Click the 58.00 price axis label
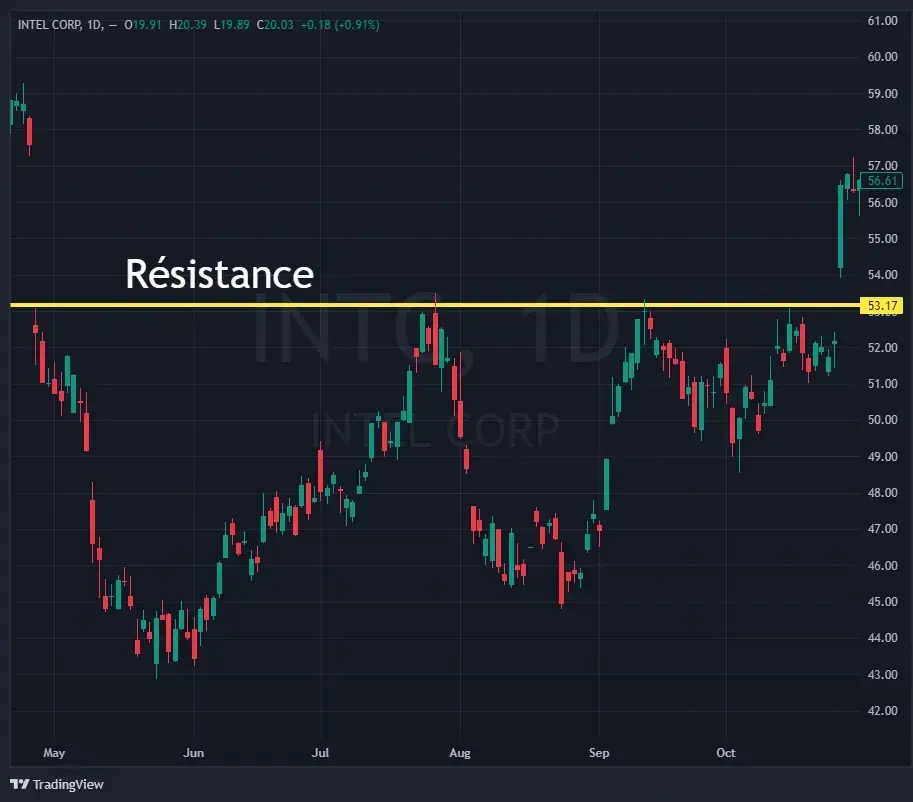The width and height of the screenshot is (913, 802). (882, 130)
